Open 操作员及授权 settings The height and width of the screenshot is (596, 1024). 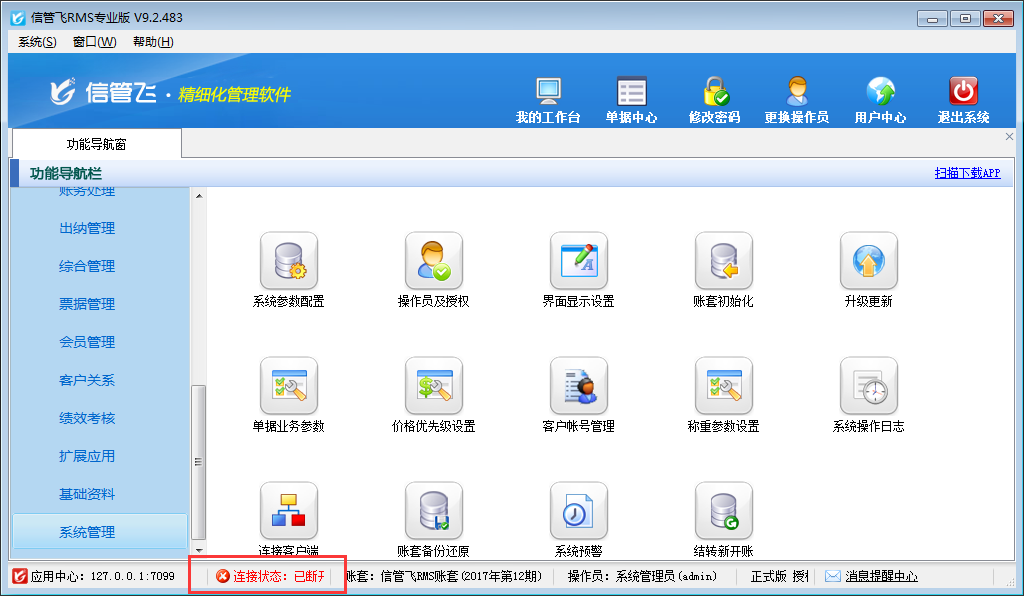433,261
